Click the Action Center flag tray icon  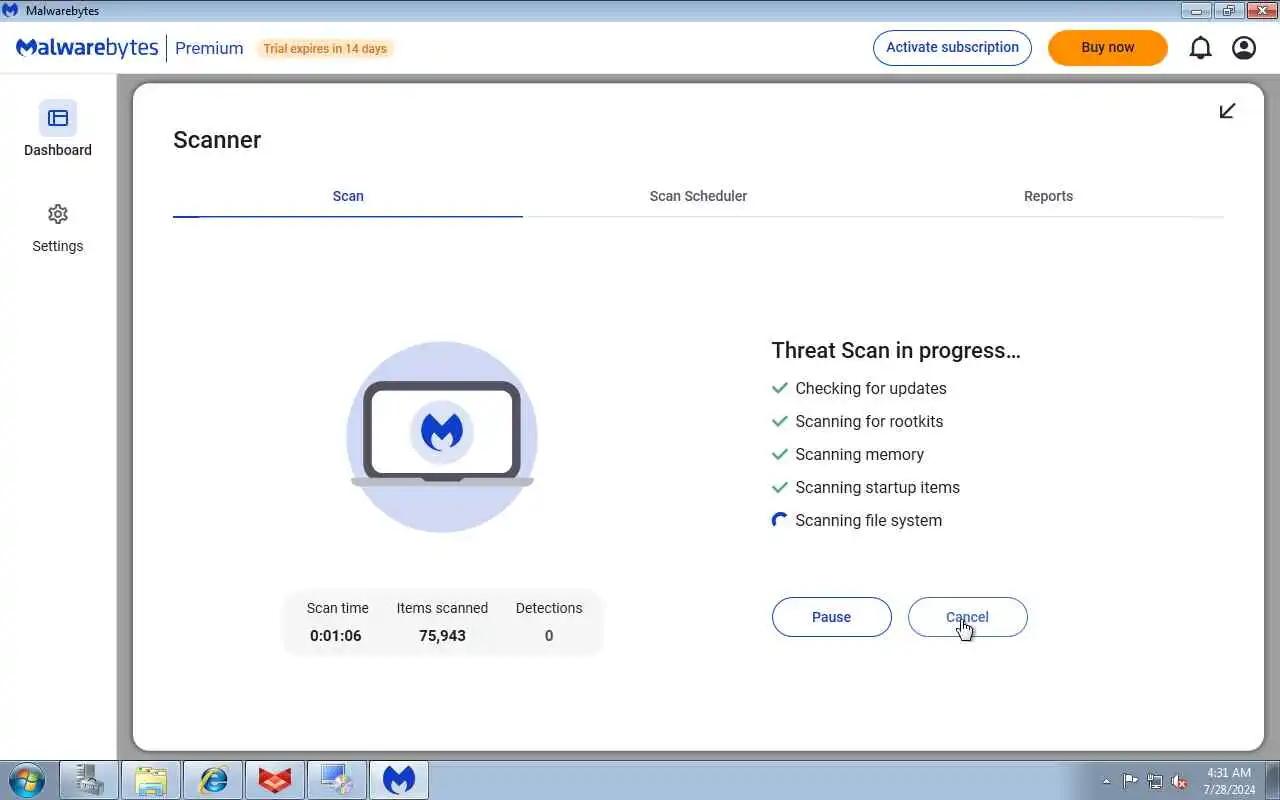click(1130, 781)
